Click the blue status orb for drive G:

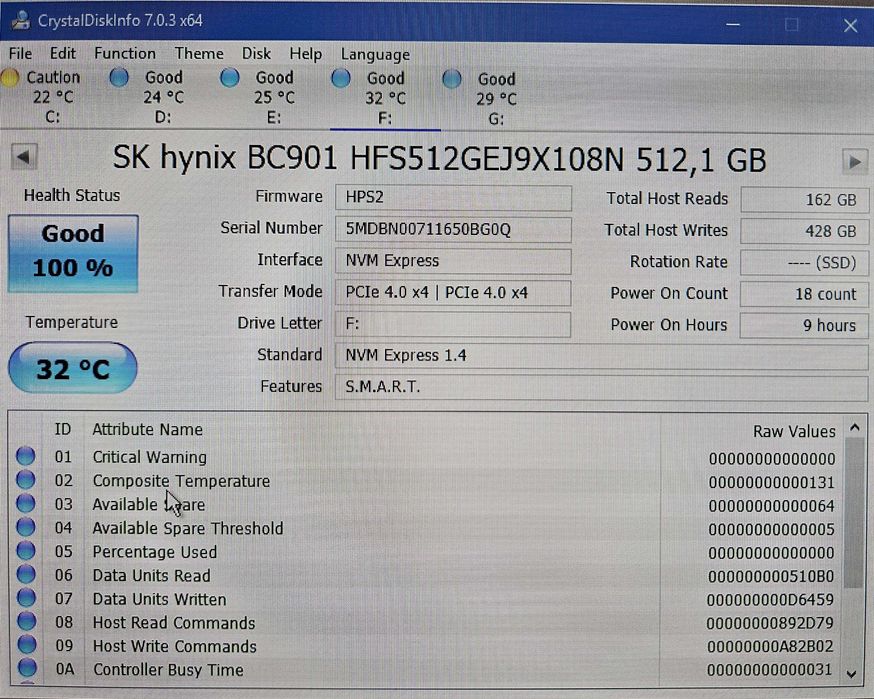(451, 79)
